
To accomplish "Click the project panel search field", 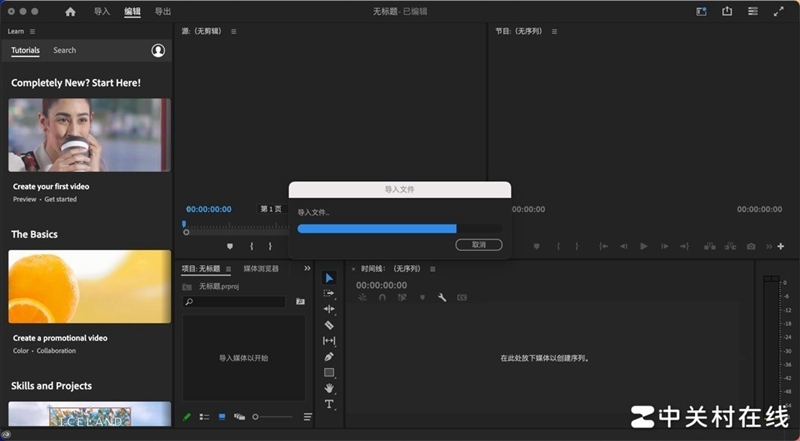I will point(235,301).
